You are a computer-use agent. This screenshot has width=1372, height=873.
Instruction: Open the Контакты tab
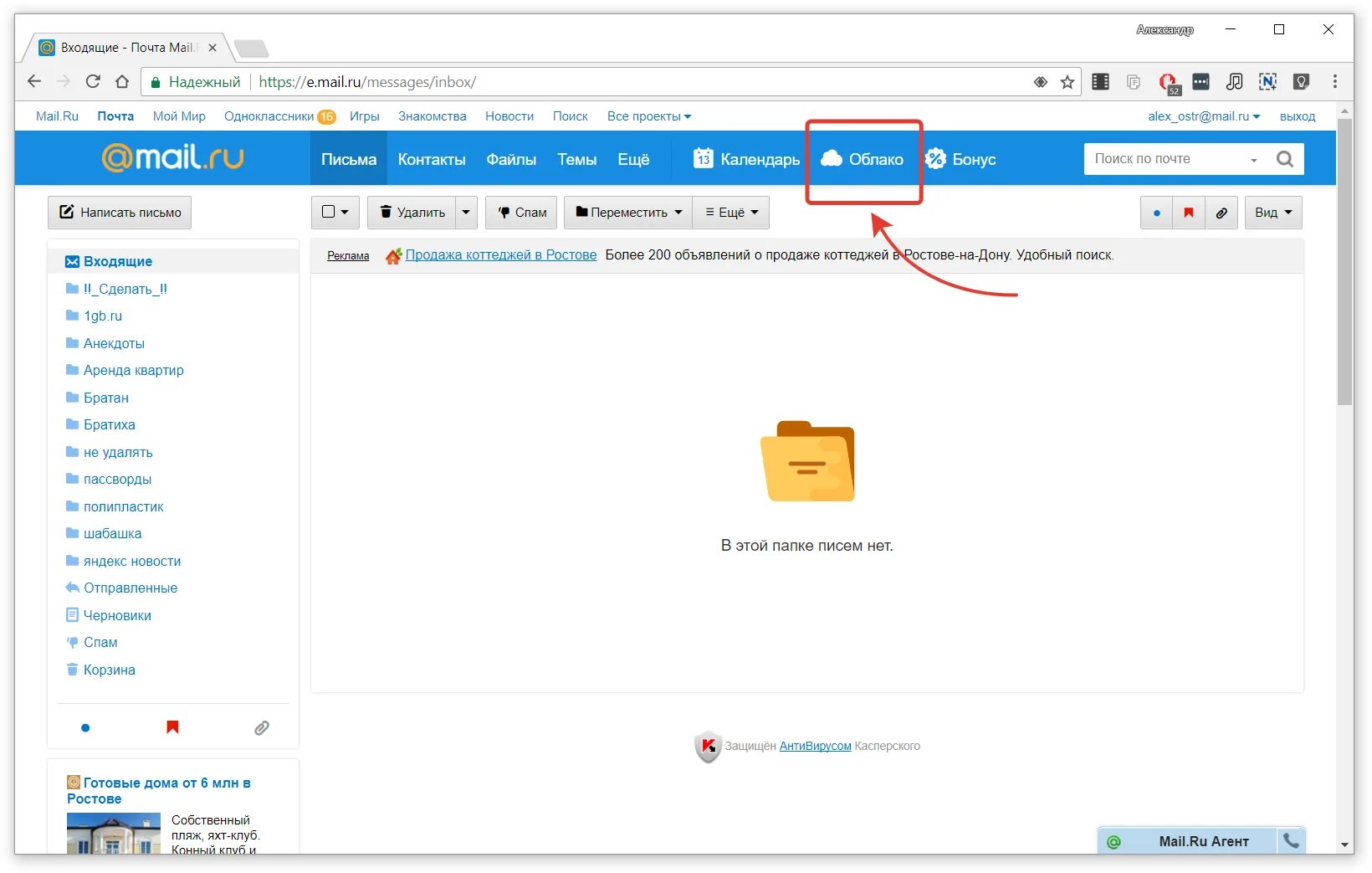point(432,159)
